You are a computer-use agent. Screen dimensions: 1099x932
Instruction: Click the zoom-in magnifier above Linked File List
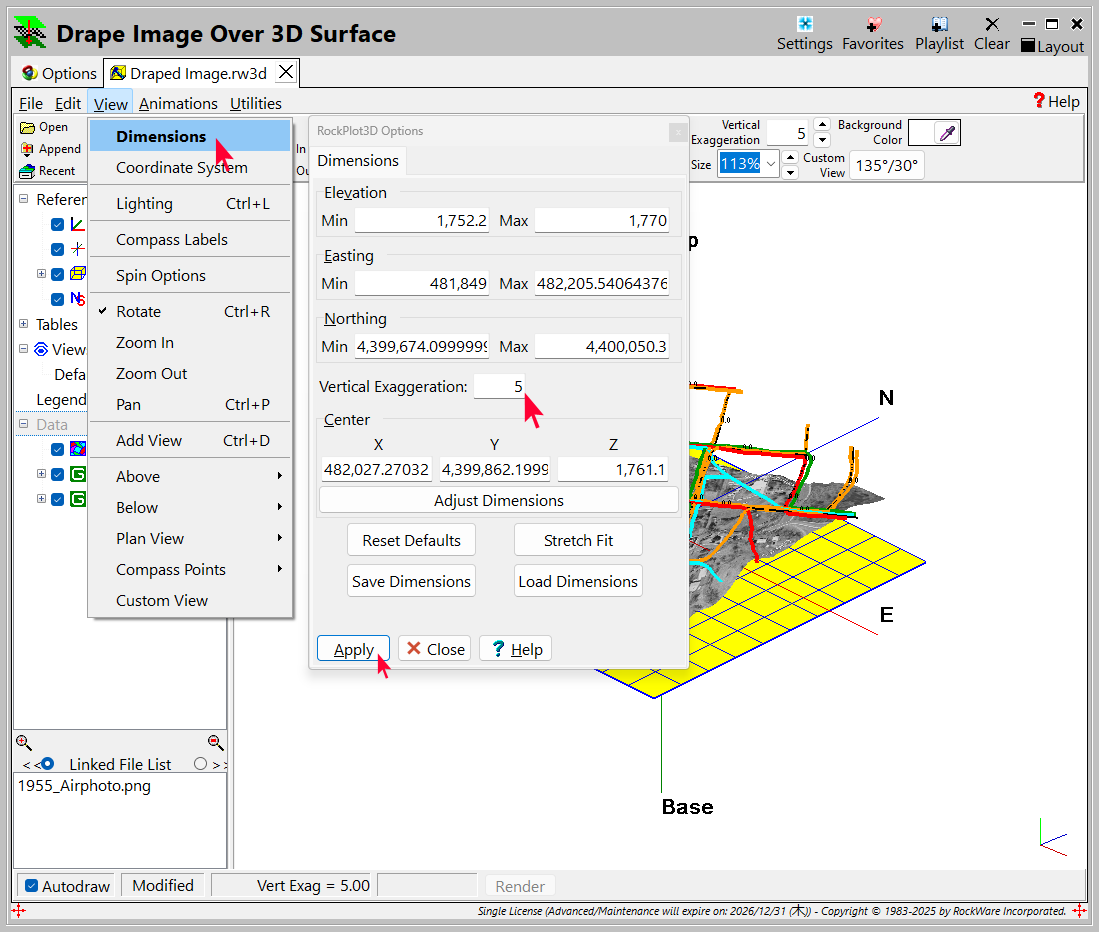point(24,742)
